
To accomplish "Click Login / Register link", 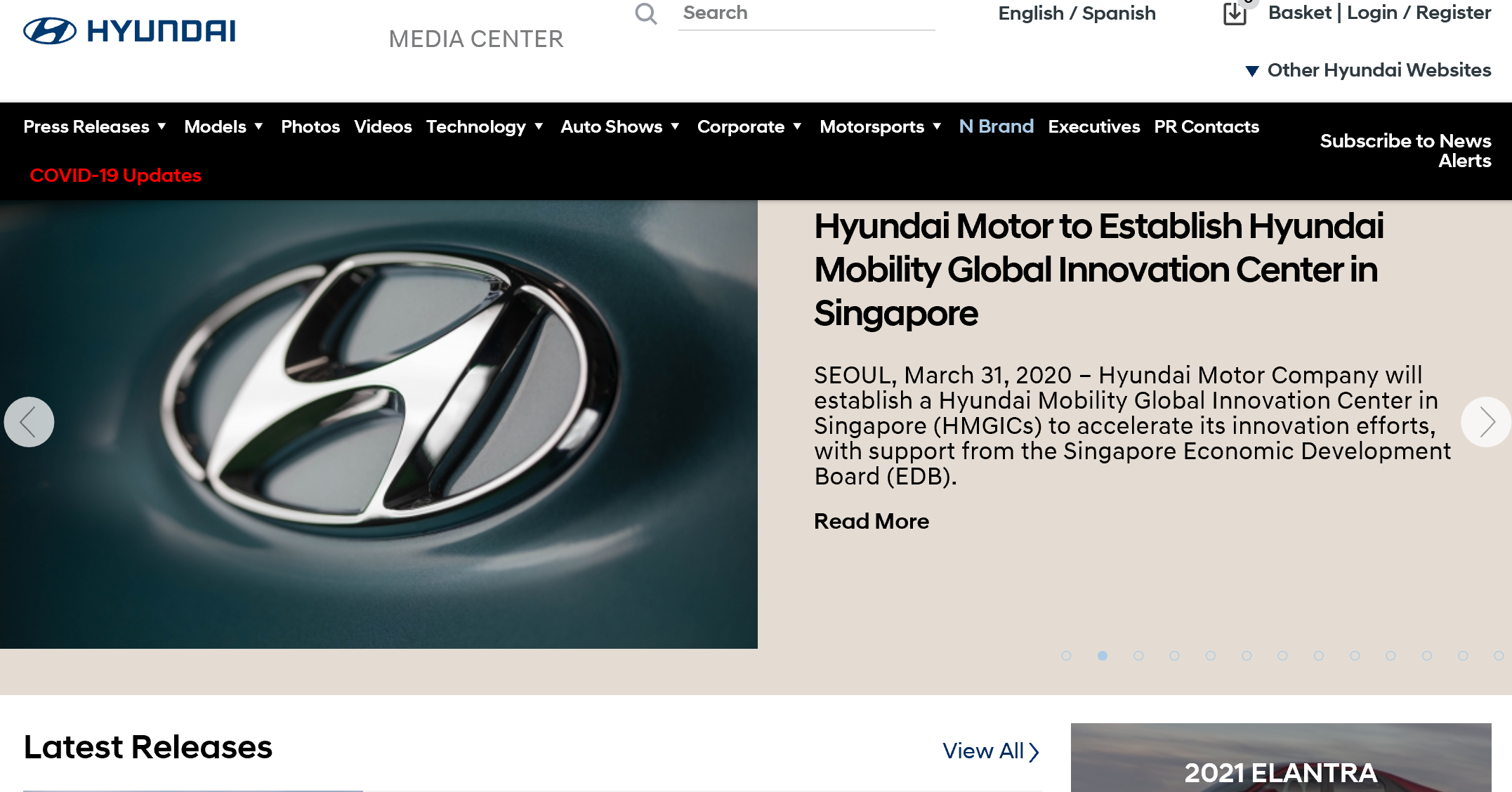I will [x=1419, y=13].
